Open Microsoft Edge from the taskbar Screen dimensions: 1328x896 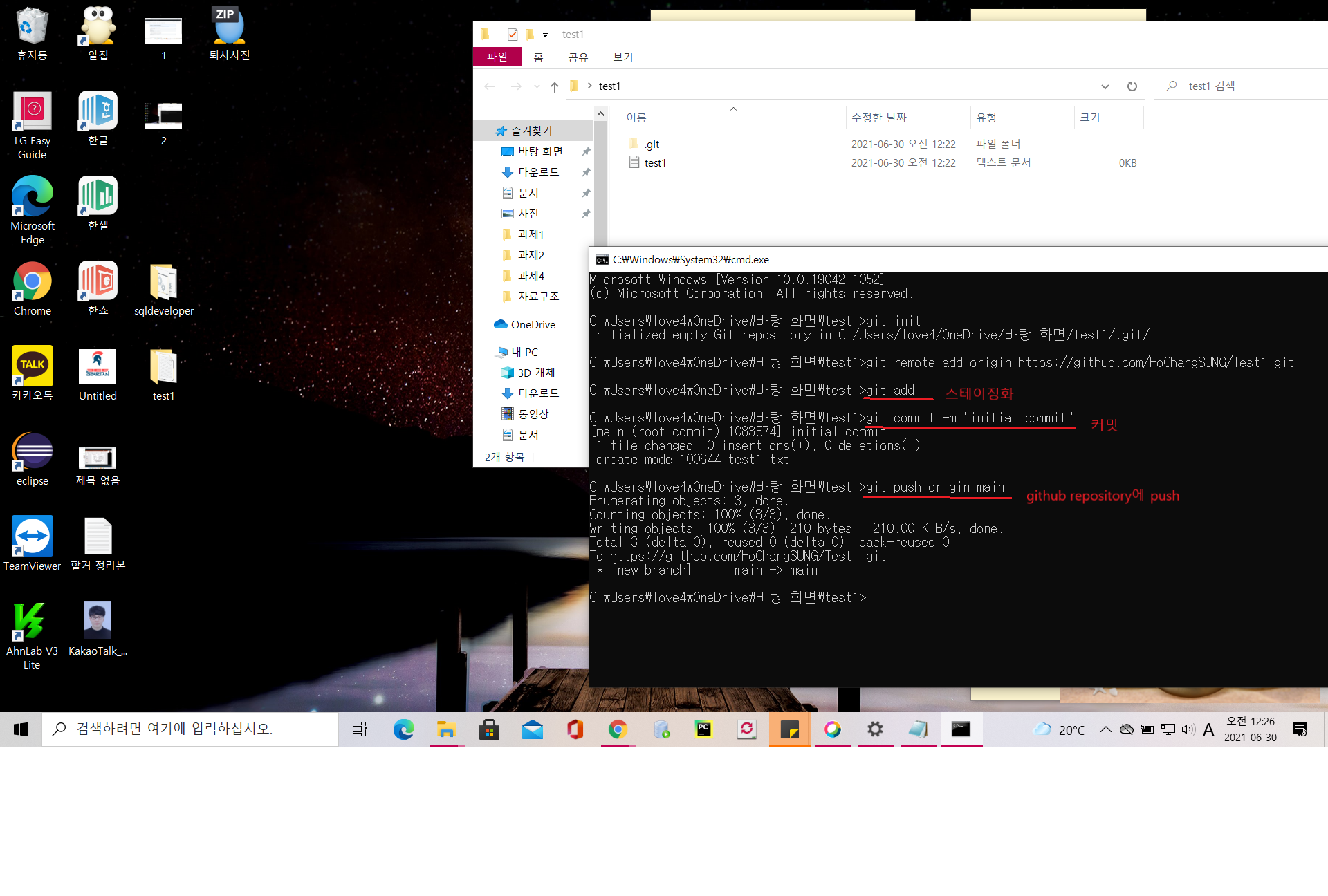[403, 729]
